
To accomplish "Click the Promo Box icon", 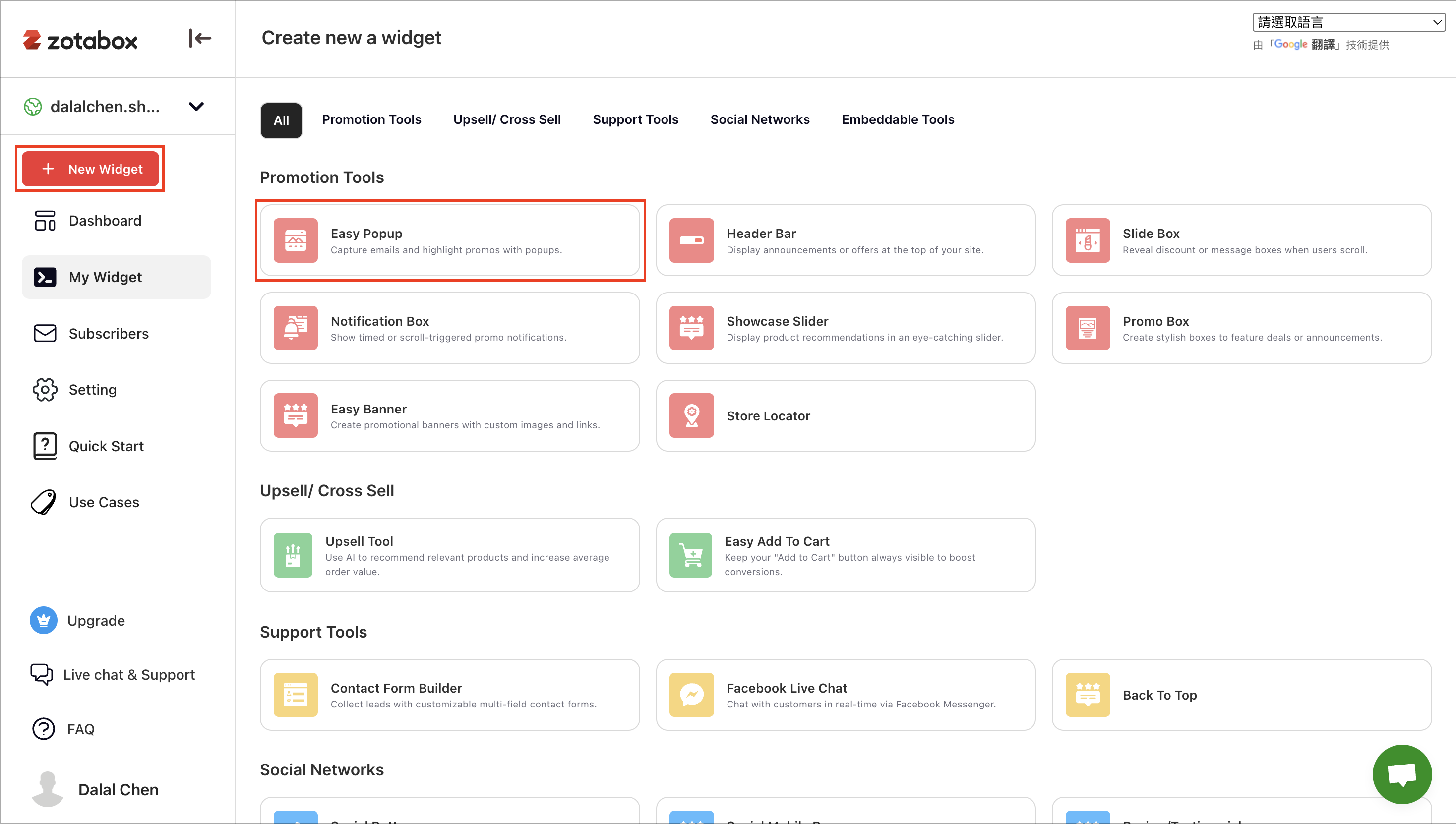I will pos(1088,328).
